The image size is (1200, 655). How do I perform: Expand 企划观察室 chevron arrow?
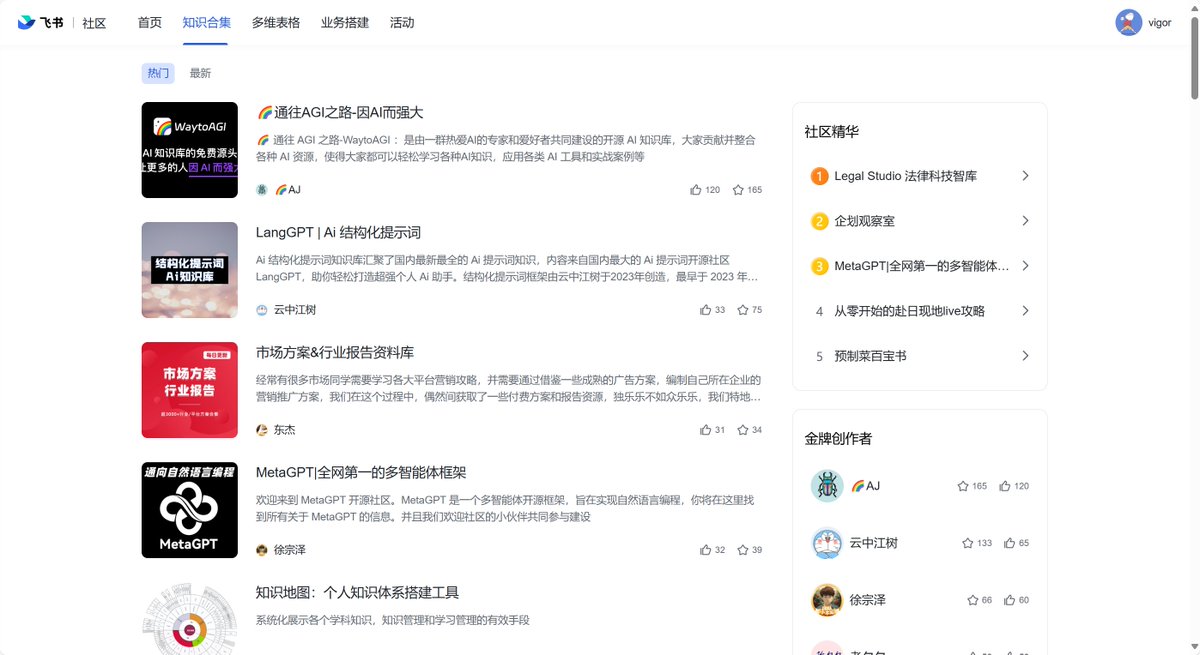click(1025, 221)
